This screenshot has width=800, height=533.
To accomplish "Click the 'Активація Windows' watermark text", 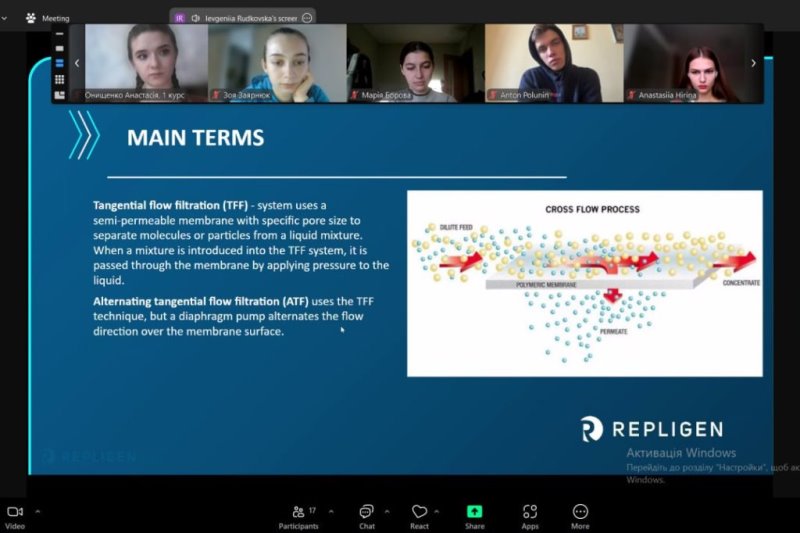I will 681,453.
